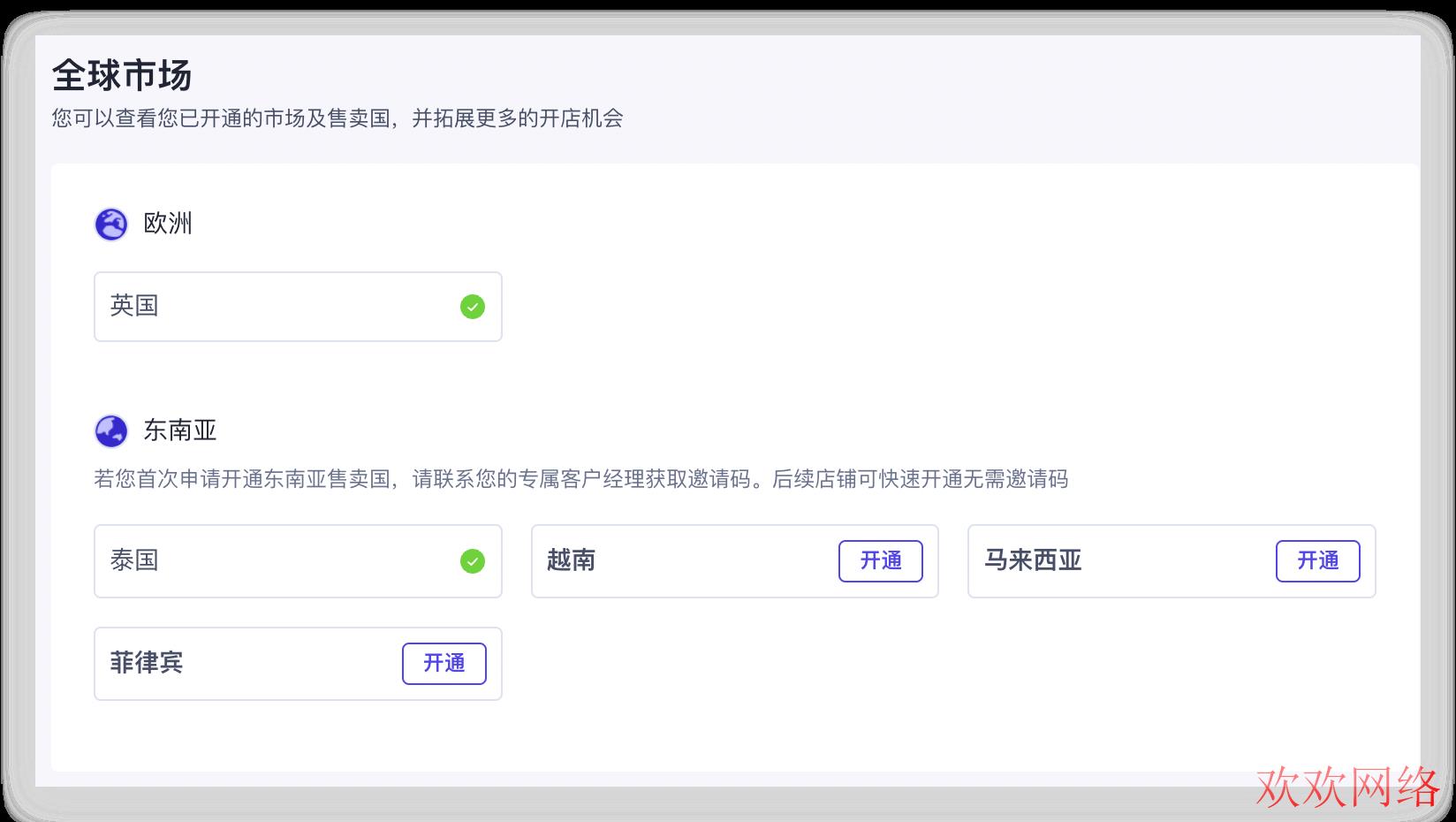The width and height of the screenshot is (1456, 822).
Task: Click the 越南 country name
Action: click(571, 560)
